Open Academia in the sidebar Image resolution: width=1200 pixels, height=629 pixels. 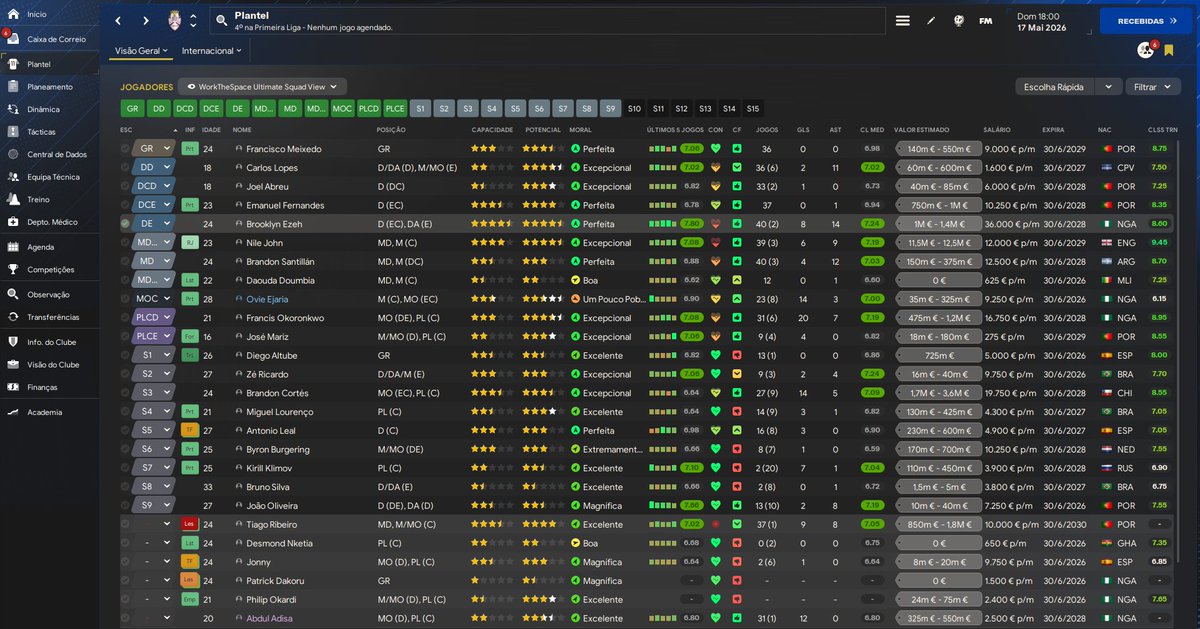45,412
